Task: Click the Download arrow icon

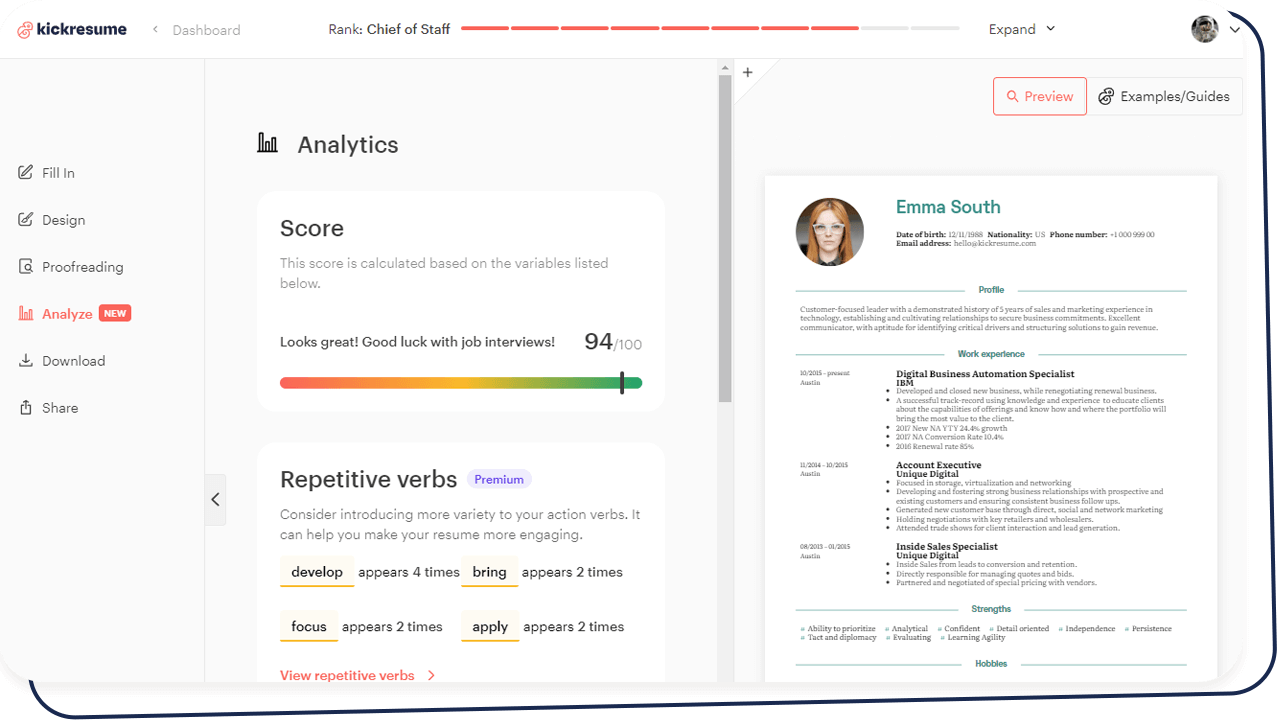Action: (26, 361)
